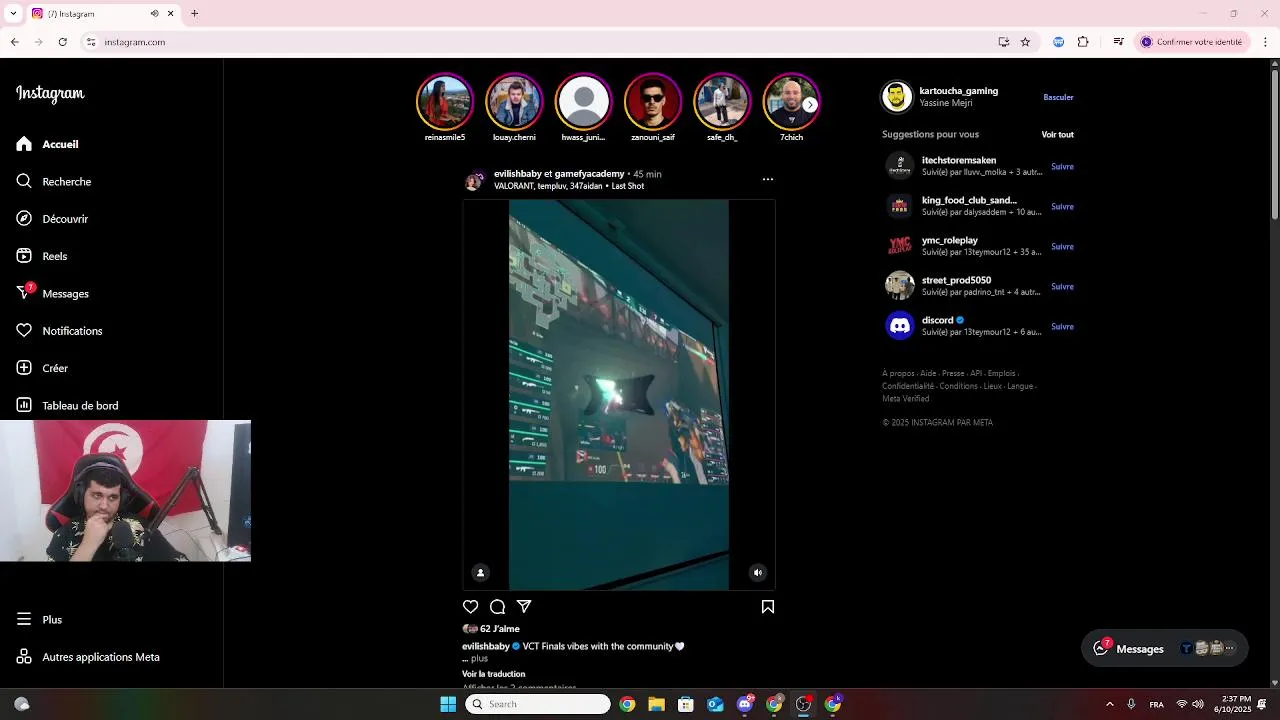
Task: Open install app icon in address bar
Action: pos(1003,42)
